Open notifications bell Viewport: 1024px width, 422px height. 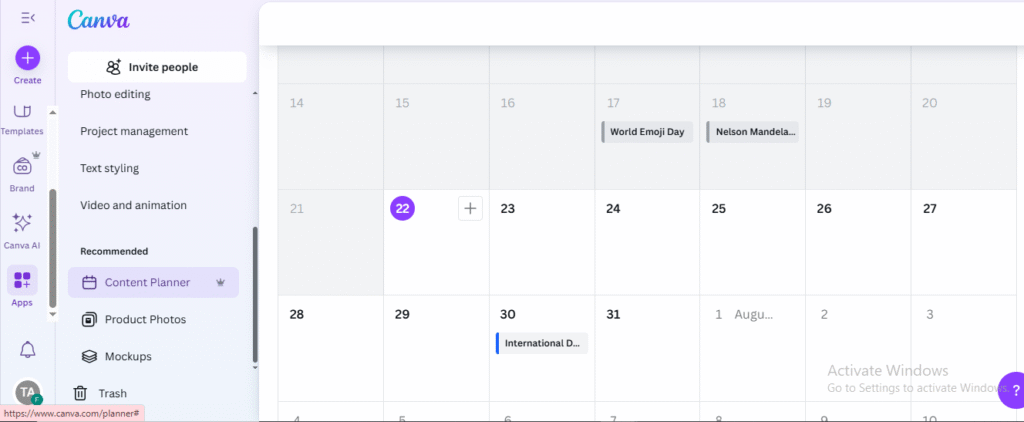coord(27,349)
